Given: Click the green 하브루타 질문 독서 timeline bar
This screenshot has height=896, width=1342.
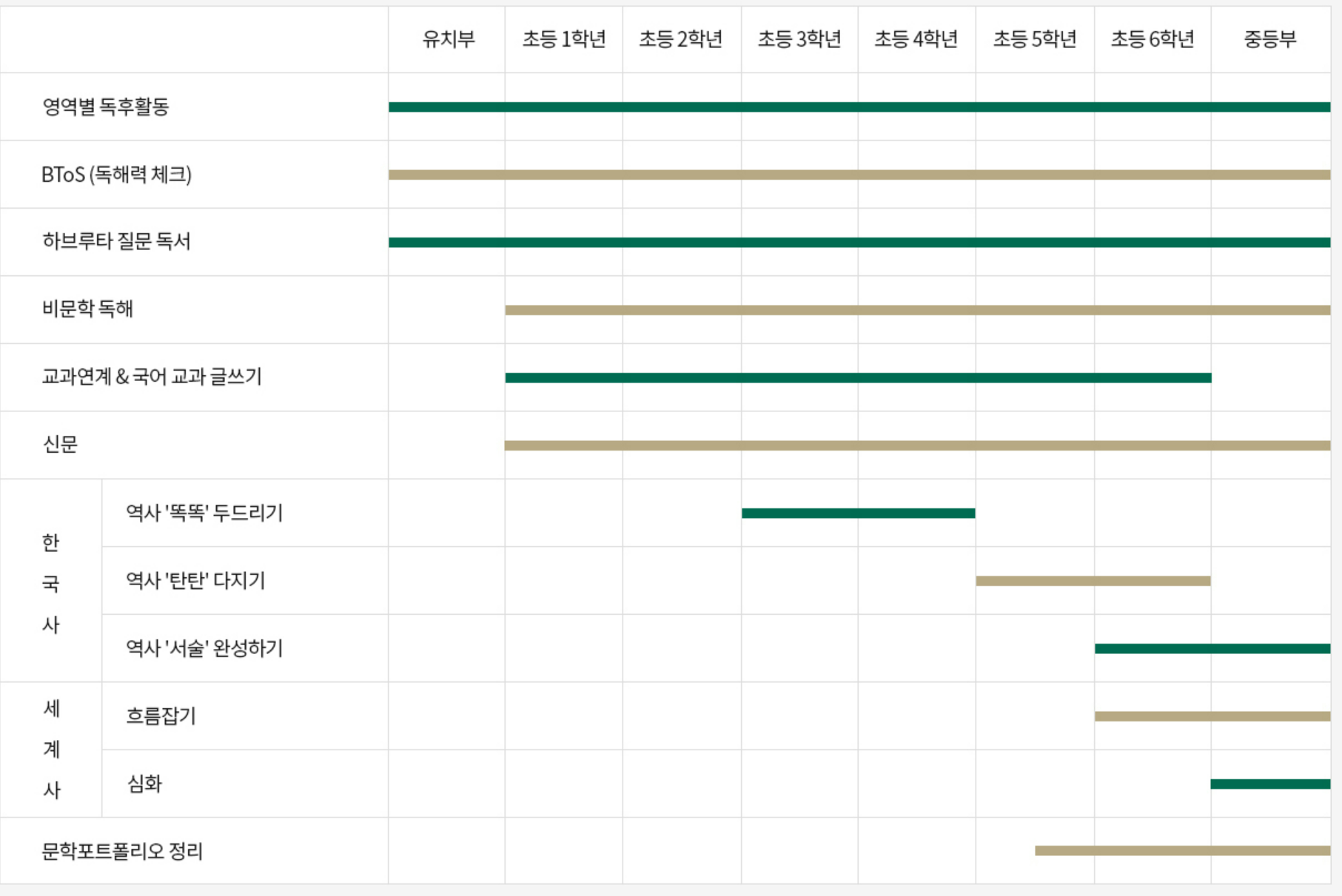Looking at the screenshot, I should pos(859,242).
